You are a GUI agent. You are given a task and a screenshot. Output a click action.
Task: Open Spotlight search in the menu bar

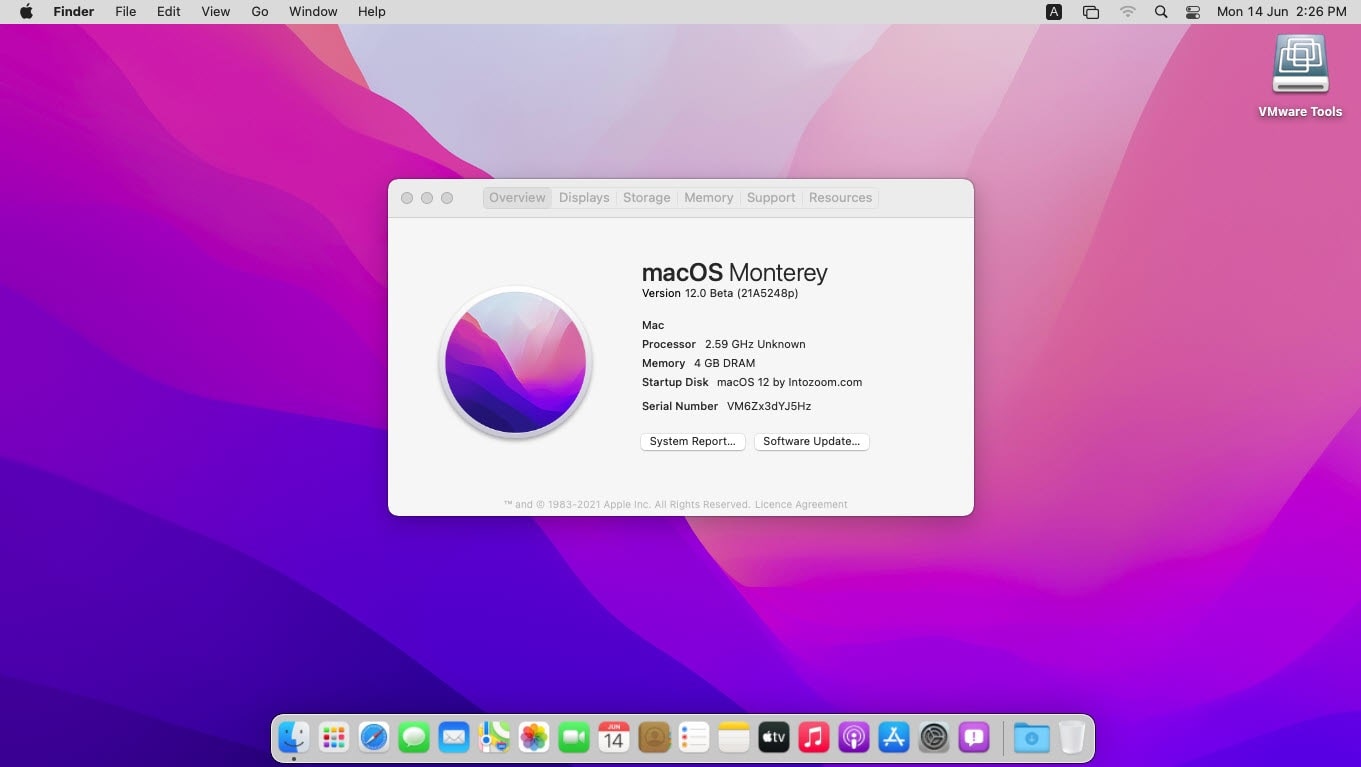pyautogui.click(x=1161, y=12)
